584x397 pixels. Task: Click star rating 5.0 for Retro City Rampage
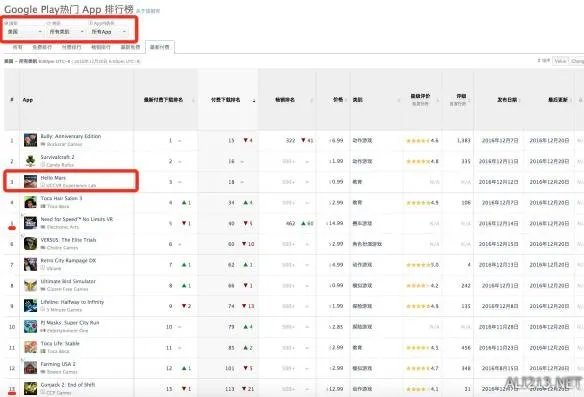[422, 265]
